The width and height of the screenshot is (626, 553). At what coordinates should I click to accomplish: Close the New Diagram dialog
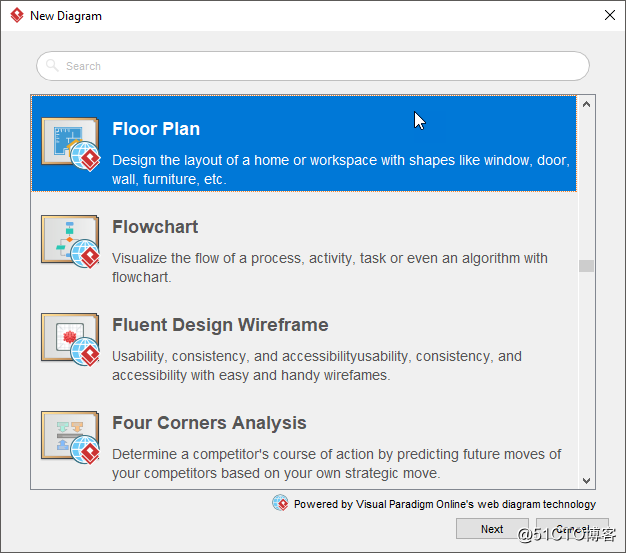tap(610, 15)
